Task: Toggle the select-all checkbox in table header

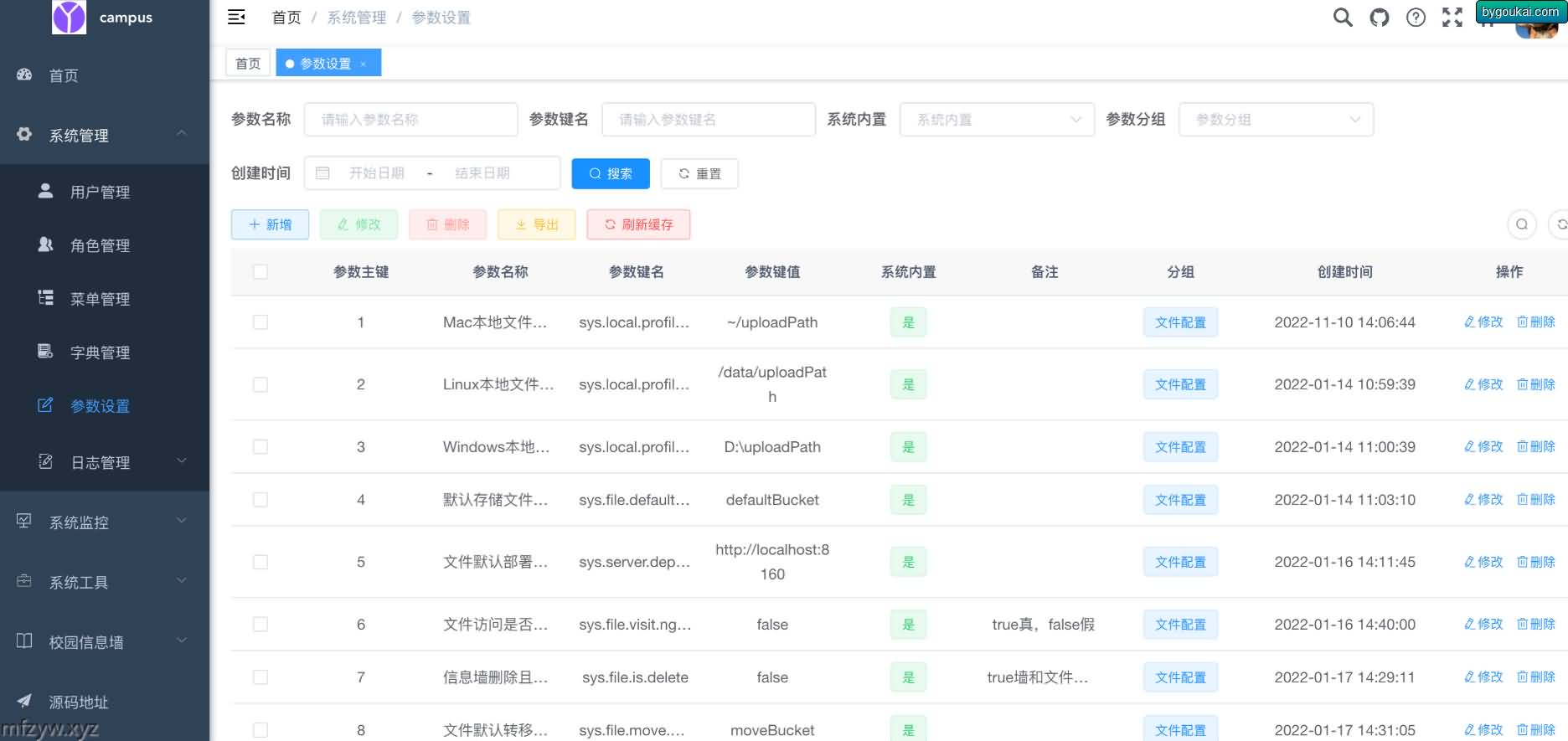Action: coord(260,272)
